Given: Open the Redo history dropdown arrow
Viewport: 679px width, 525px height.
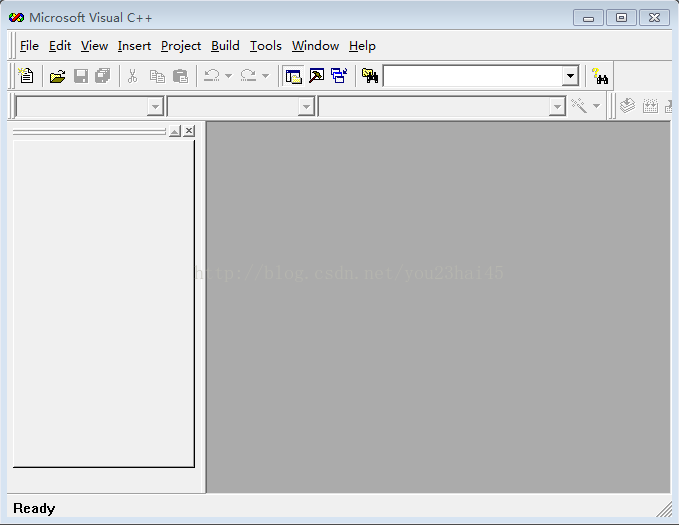Looking at the screenshot, I should 265,76.
